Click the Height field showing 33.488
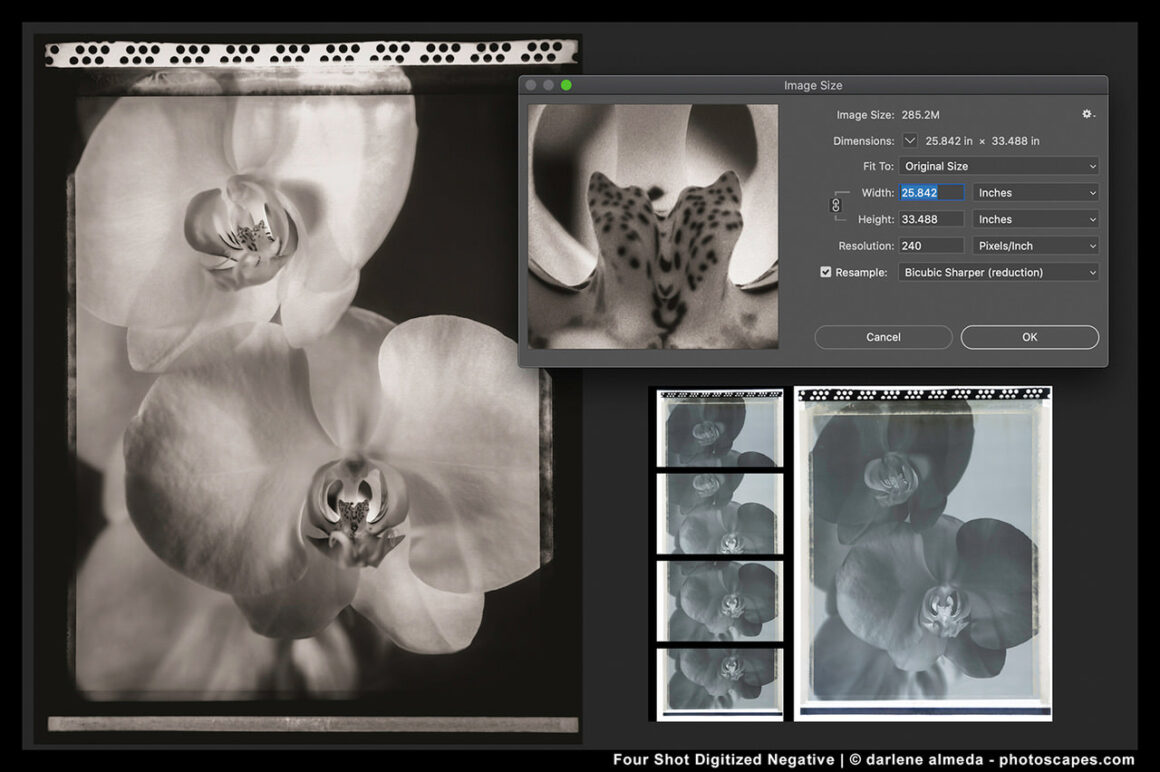This screenshot has width=1160, height=772. click(931, 219)
